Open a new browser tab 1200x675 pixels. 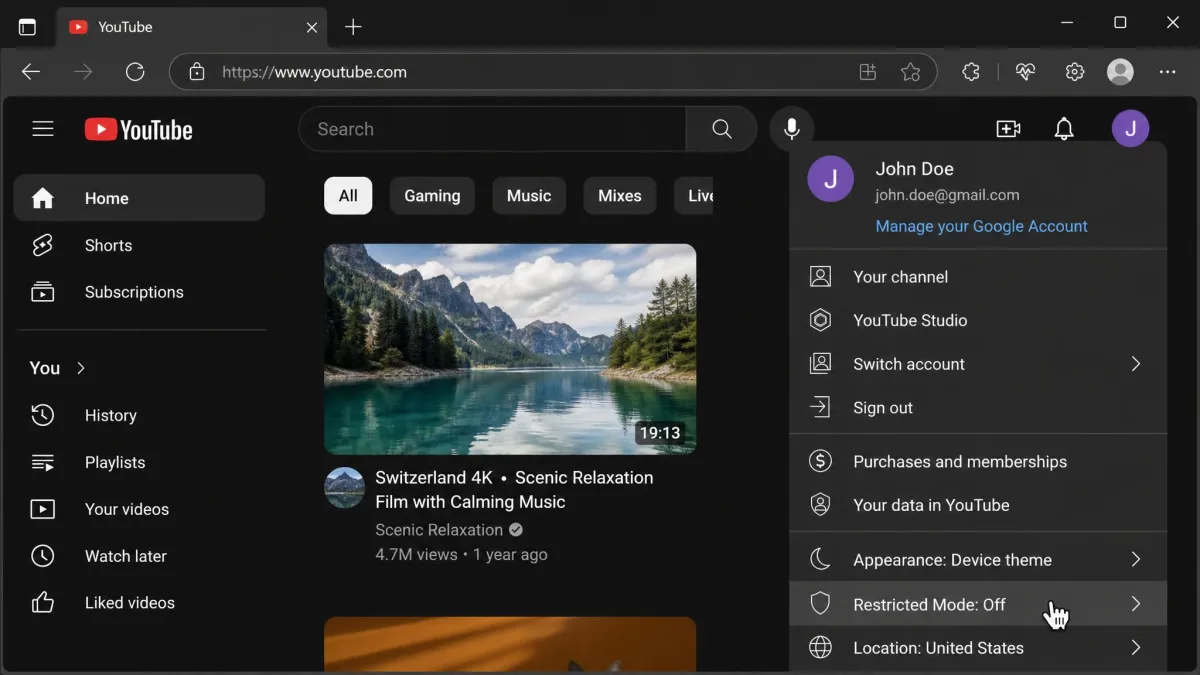[353, 27]
